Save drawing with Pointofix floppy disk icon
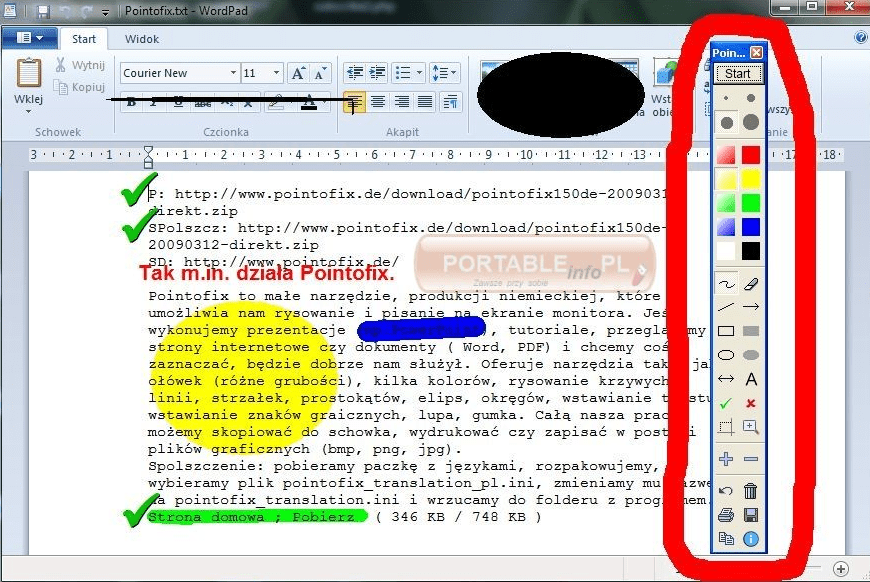 (751, 515)
